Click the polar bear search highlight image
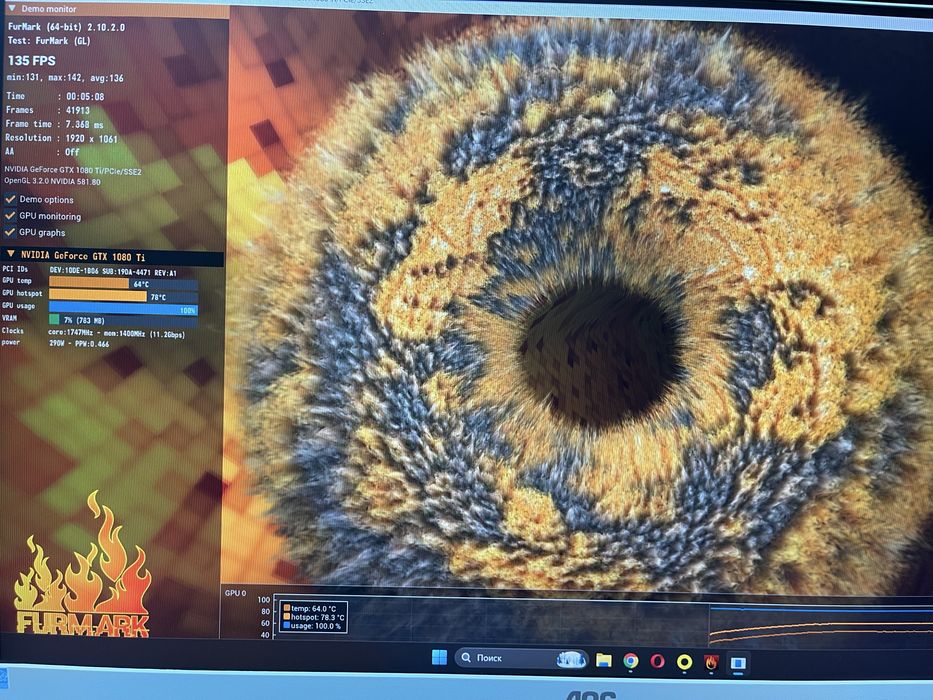This screenshot has width=933, height=700. [x=569, y=659]
